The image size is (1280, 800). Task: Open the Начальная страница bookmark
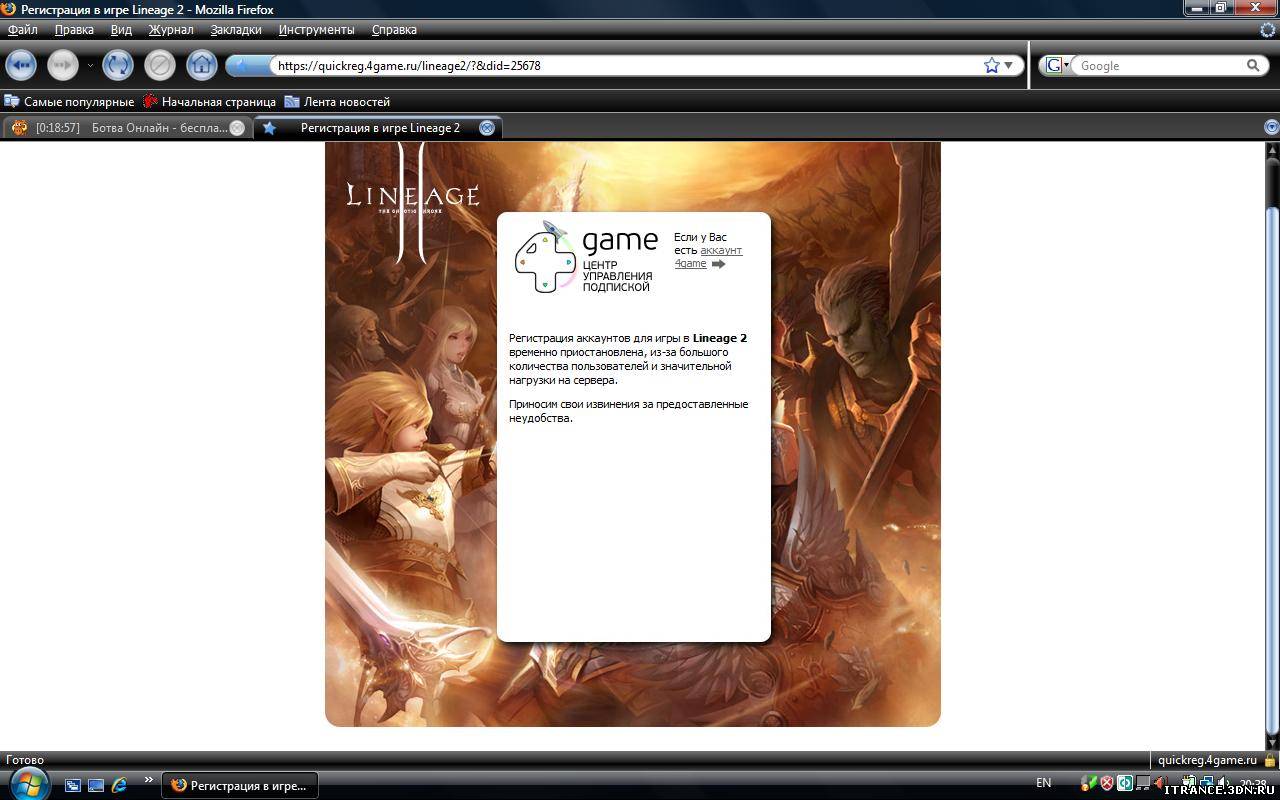pos(209,102)
